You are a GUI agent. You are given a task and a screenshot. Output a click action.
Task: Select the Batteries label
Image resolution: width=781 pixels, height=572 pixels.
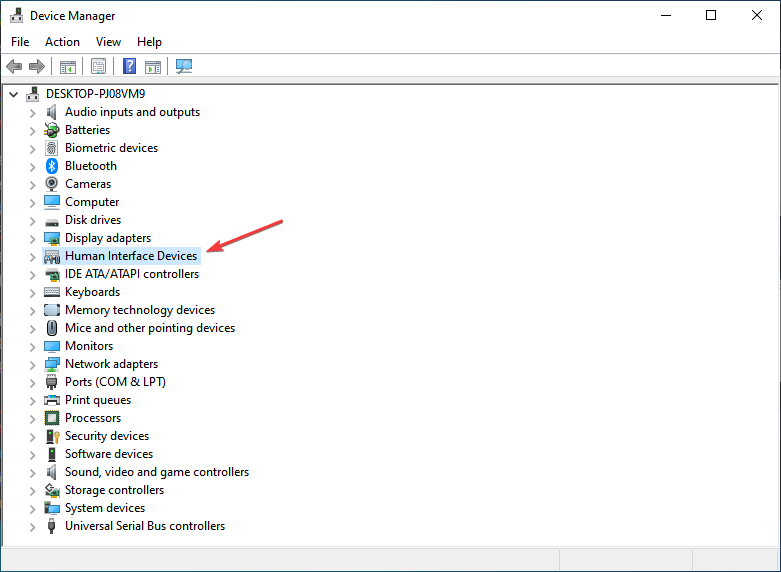pyautogui.click(x=87, y=130)
